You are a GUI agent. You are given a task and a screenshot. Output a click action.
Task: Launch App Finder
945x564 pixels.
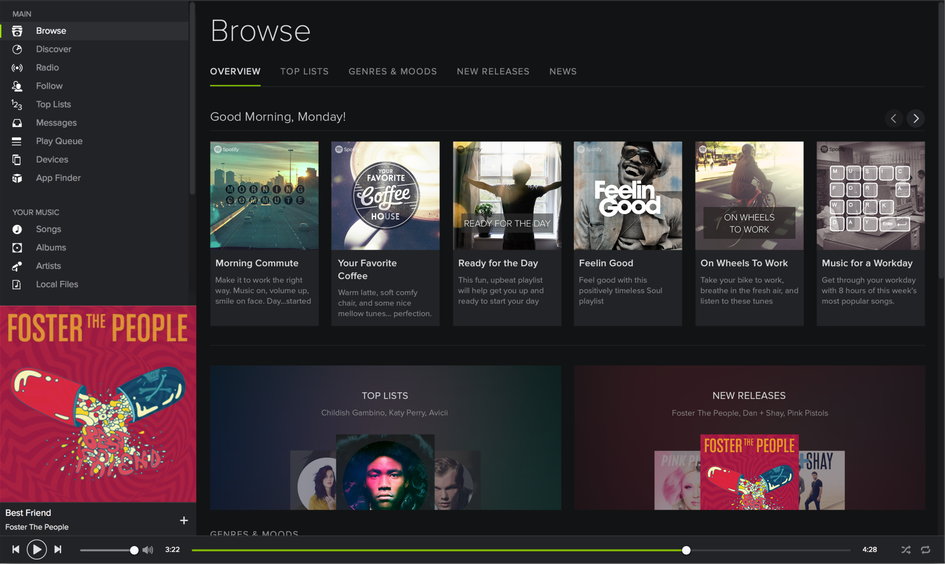click(x=58, y=178)
